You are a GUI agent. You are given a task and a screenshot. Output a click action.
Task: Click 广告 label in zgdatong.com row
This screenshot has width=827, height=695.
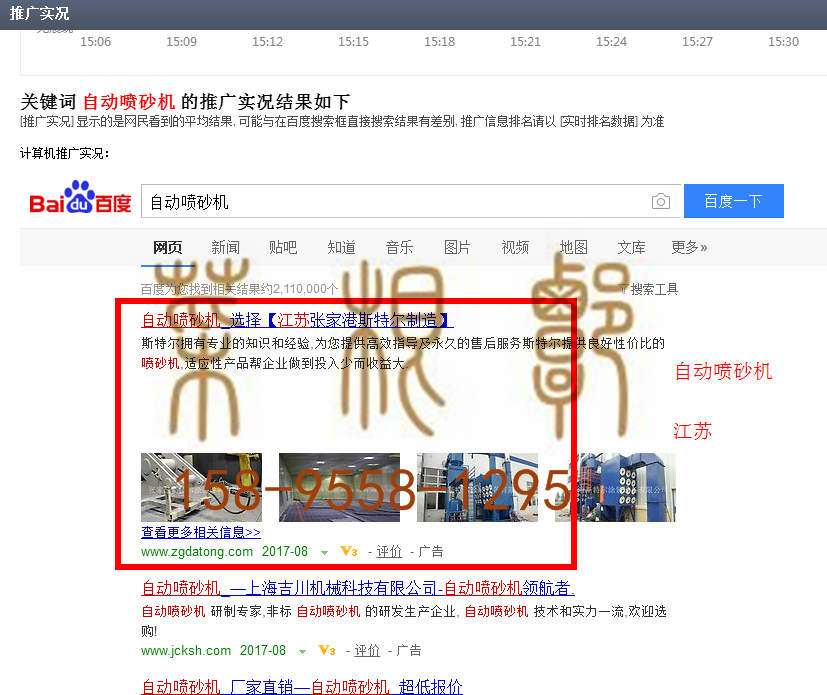430,552
